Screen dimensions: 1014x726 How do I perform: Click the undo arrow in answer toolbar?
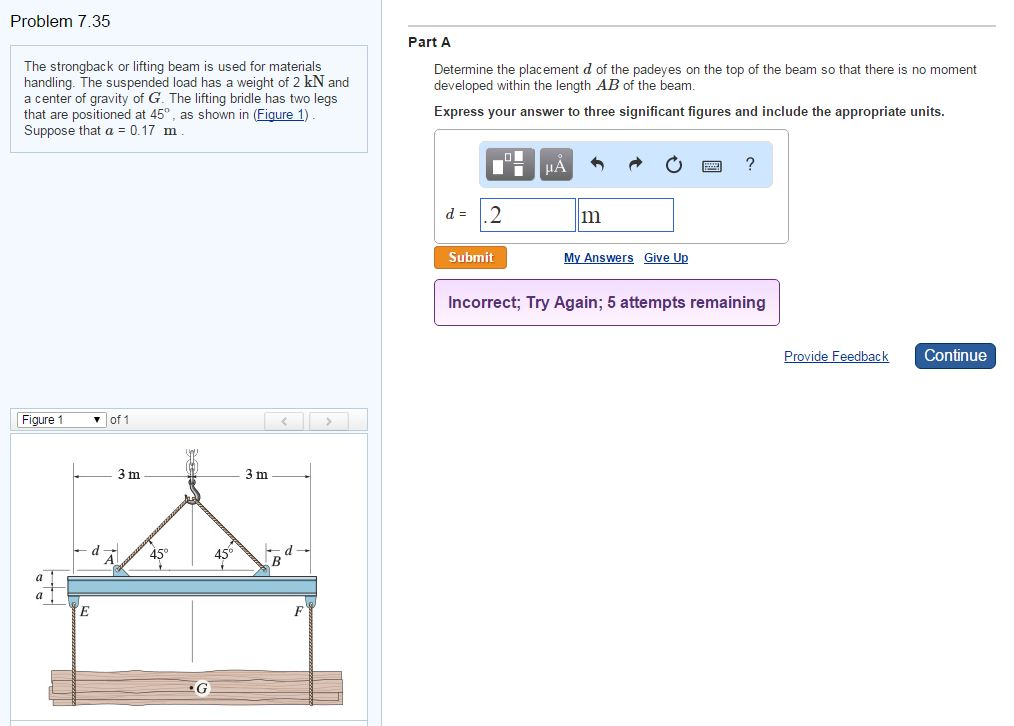[597, 165]
